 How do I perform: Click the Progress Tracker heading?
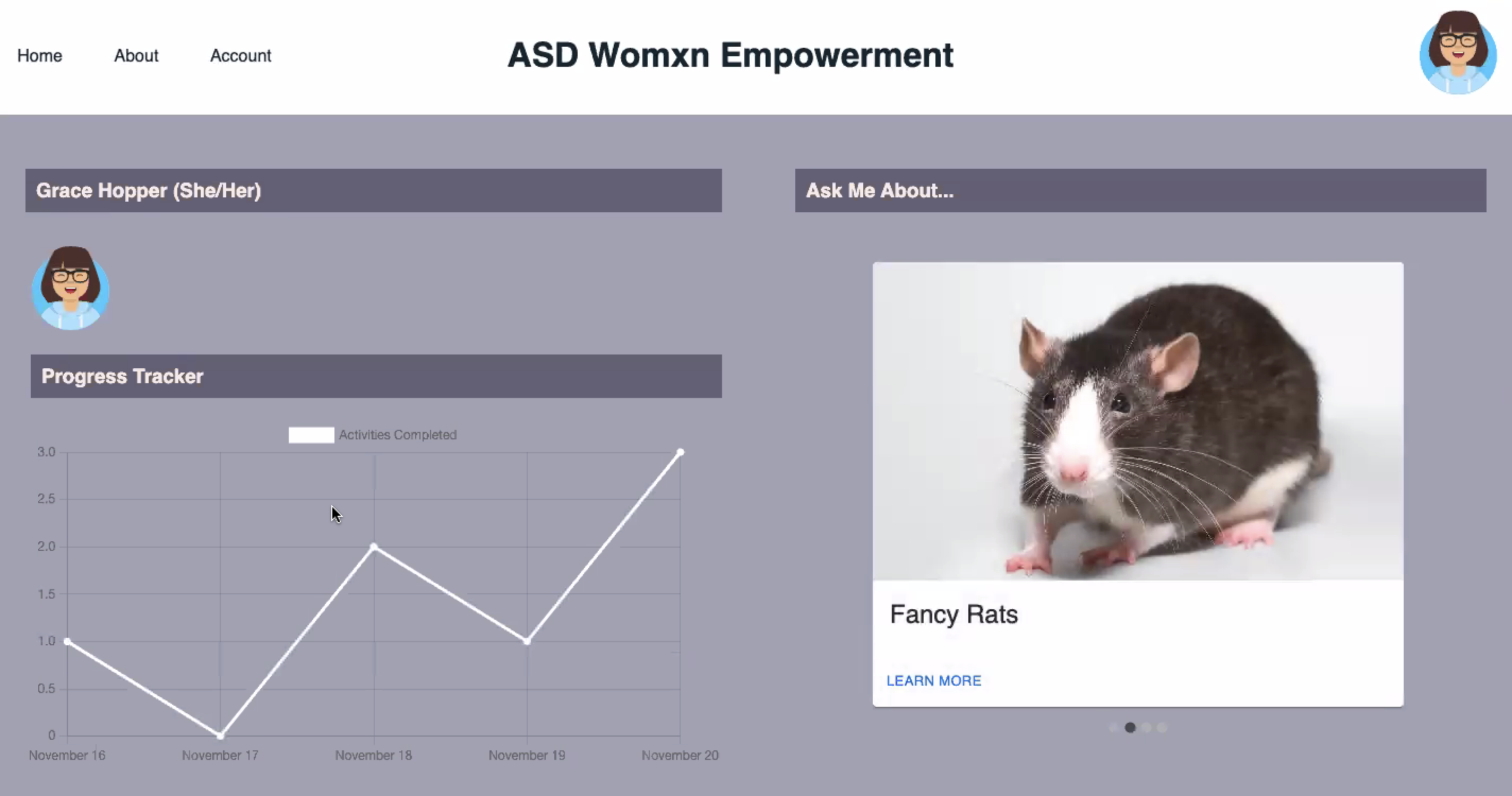(122, 376)
